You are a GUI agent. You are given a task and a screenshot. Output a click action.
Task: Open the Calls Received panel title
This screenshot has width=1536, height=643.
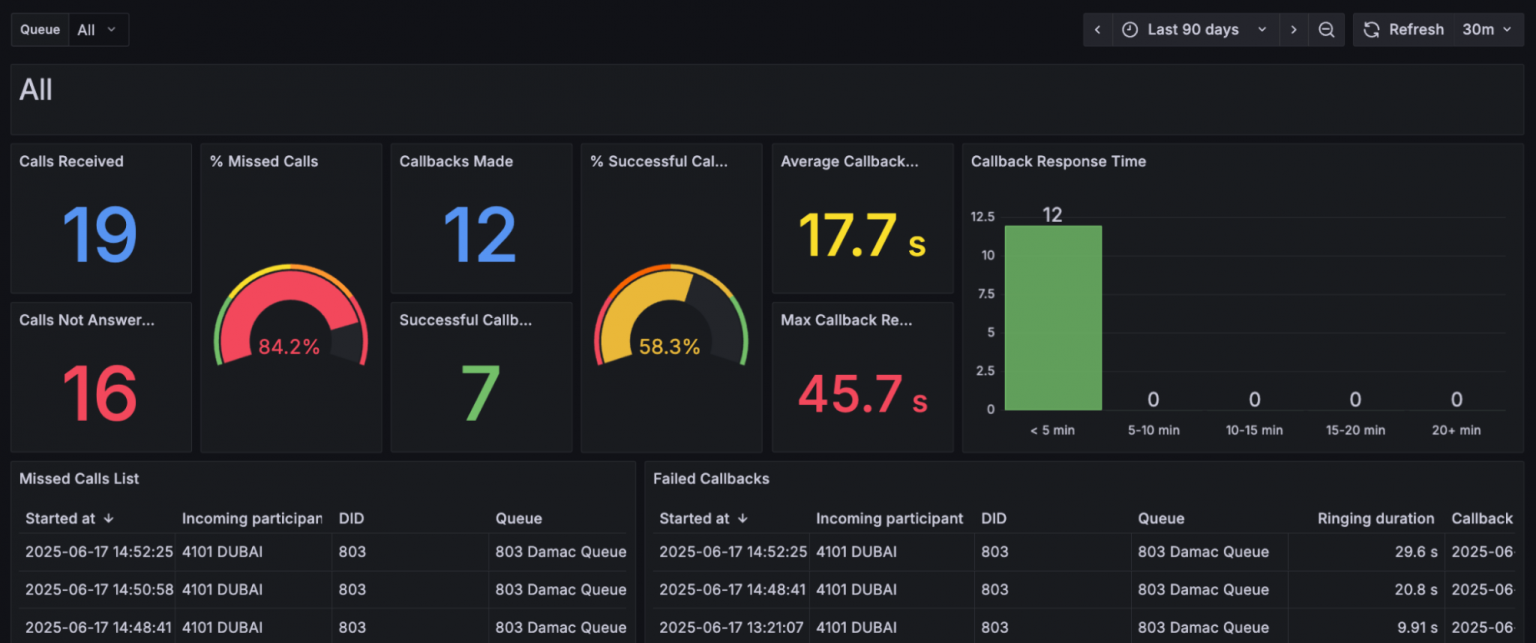point(71,161)
